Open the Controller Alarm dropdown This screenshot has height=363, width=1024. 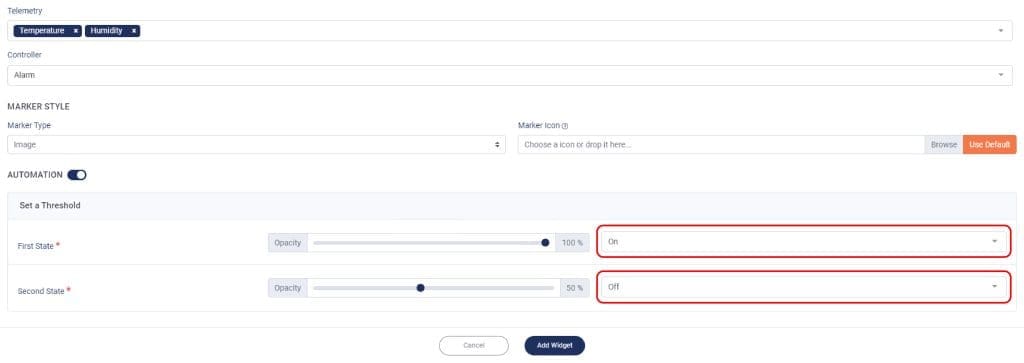[509, 75]
